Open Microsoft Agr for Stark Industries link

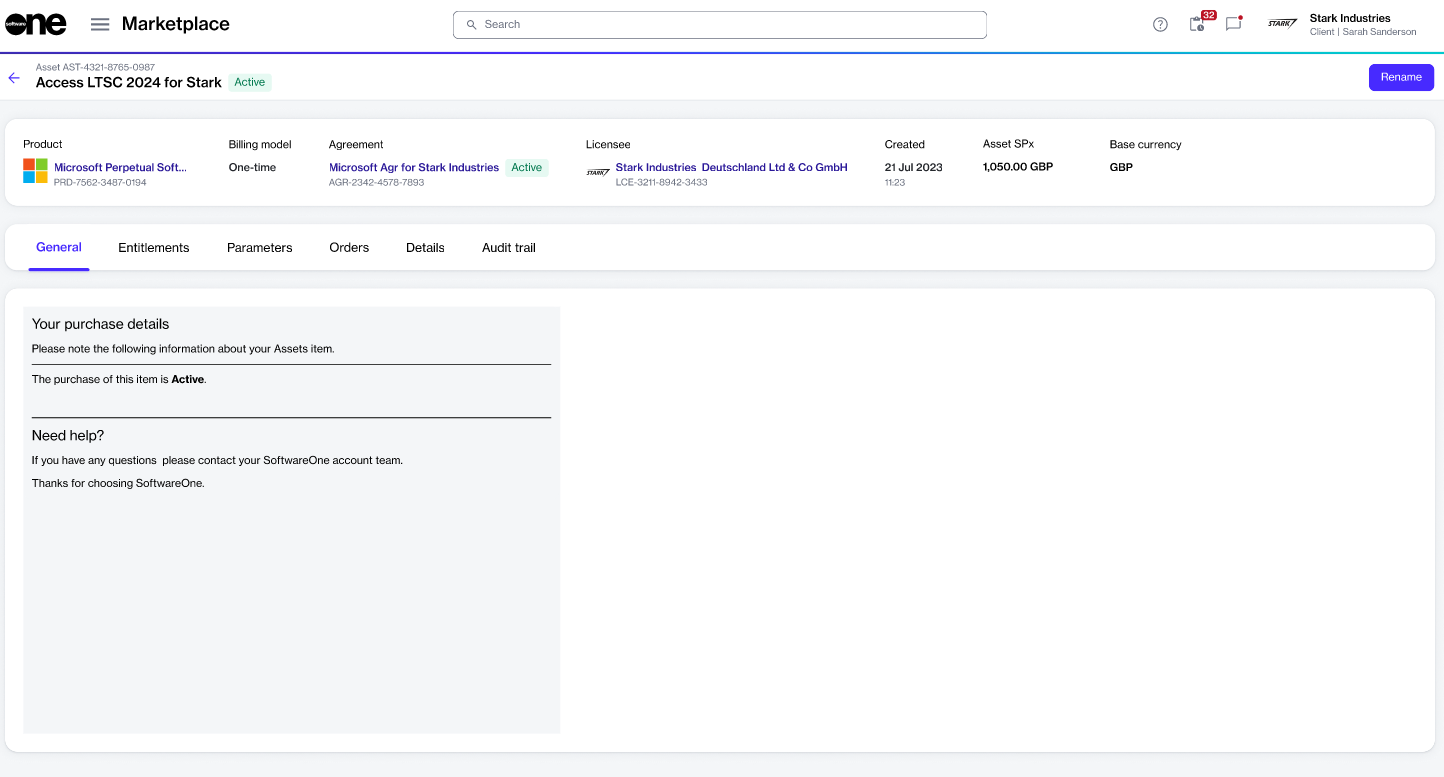click(x=414, y=168)
